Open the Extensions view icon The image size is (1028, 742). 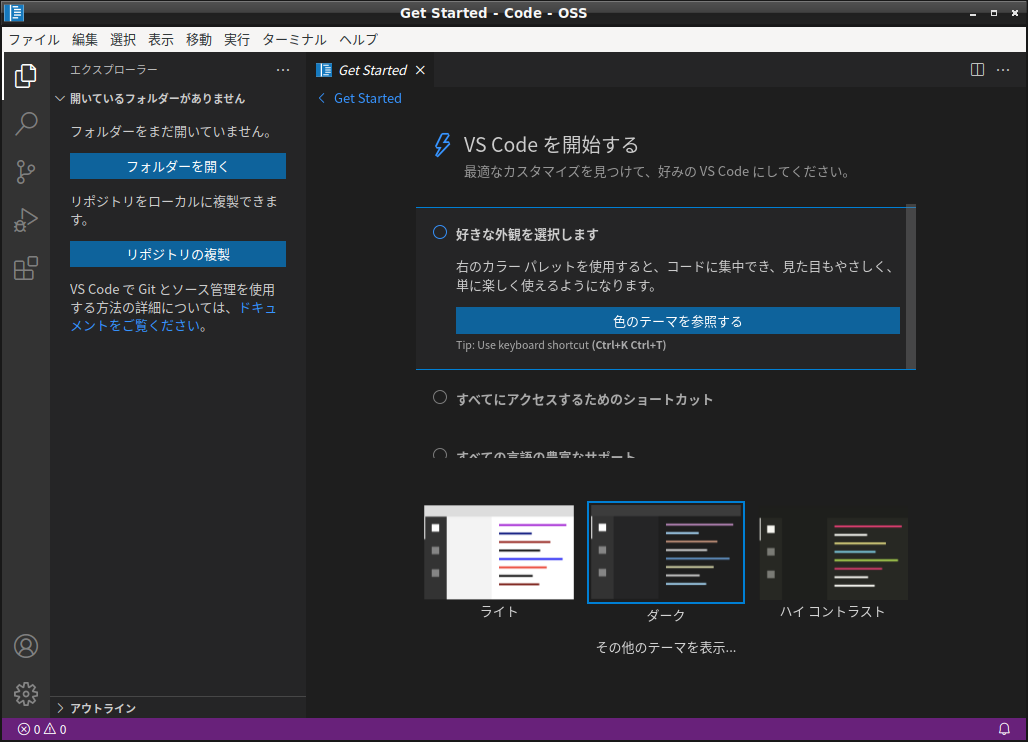point(26,268)
